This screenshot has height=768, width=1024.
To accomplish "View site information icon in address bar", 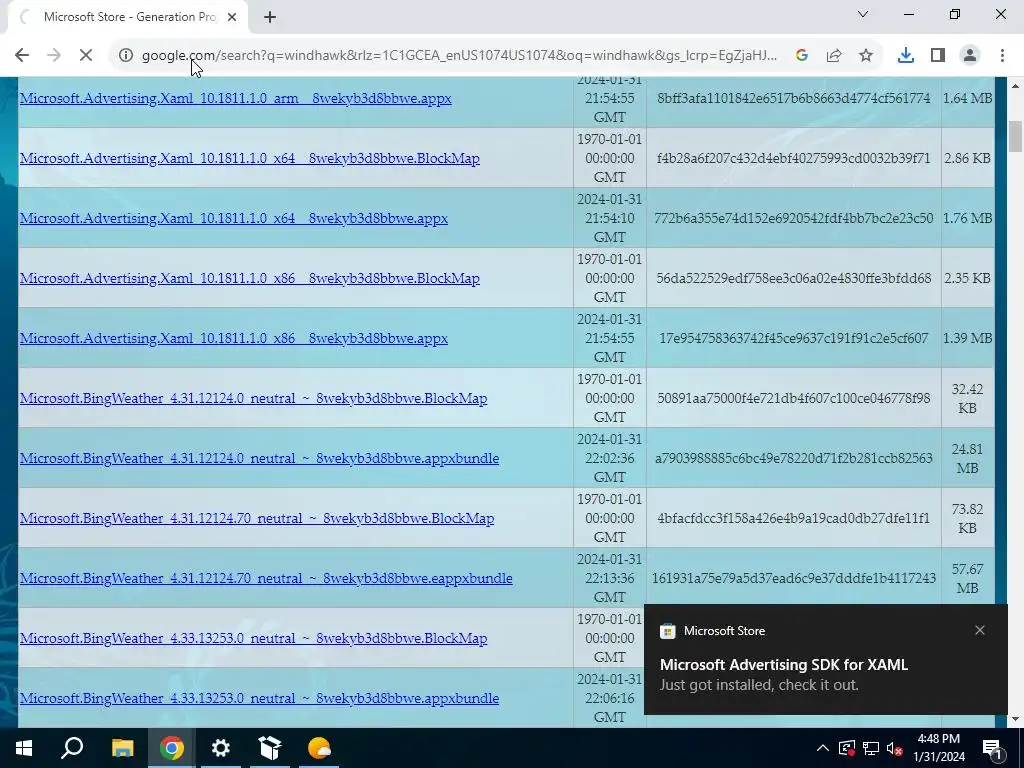I will pyautogui.click(x=125, y=56).
